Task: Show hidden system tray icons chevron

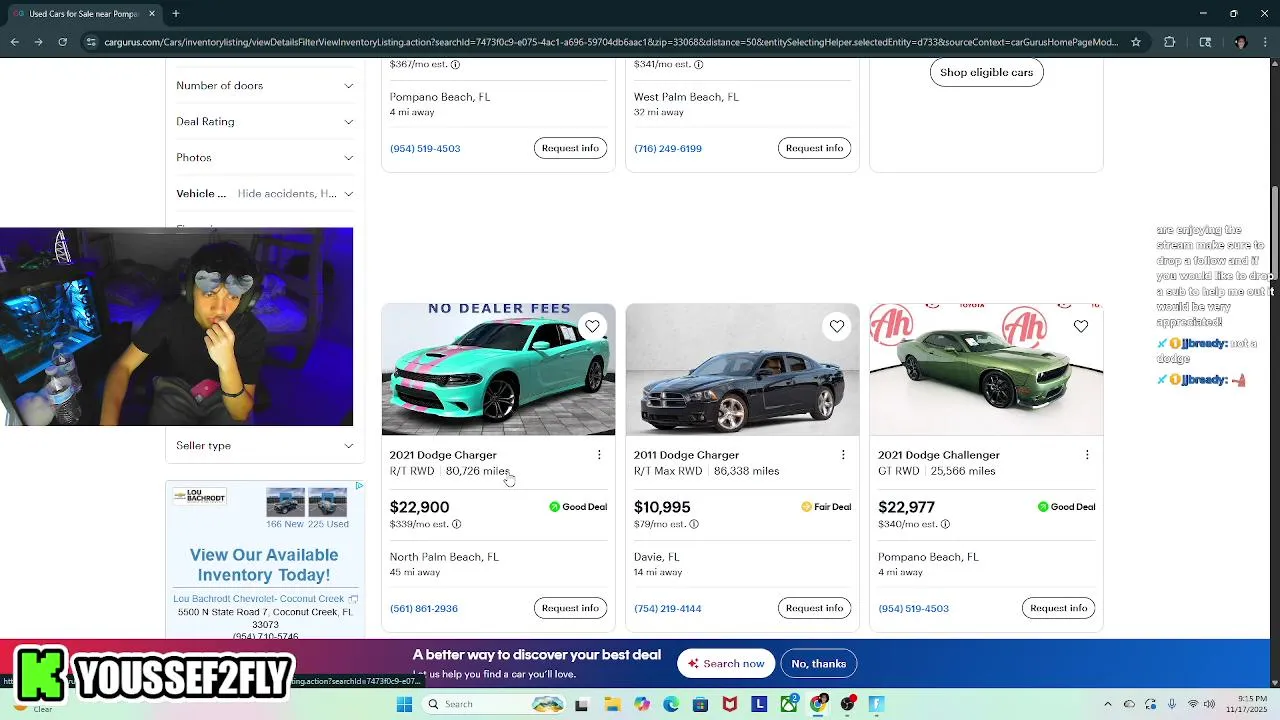Action: tap(1108, 704)
